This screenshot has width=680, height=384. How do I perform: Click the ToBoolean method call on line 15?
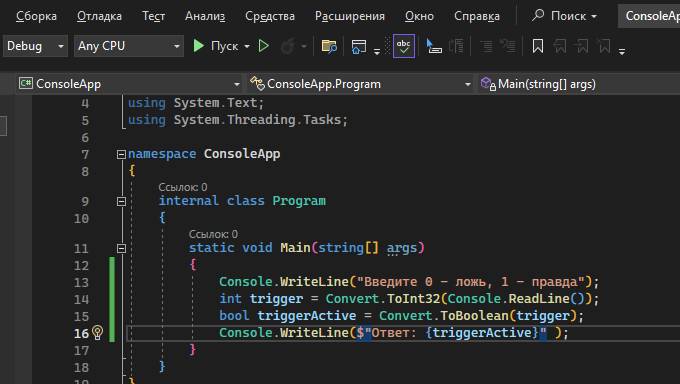pyautogui.click(x=474, y=316)
